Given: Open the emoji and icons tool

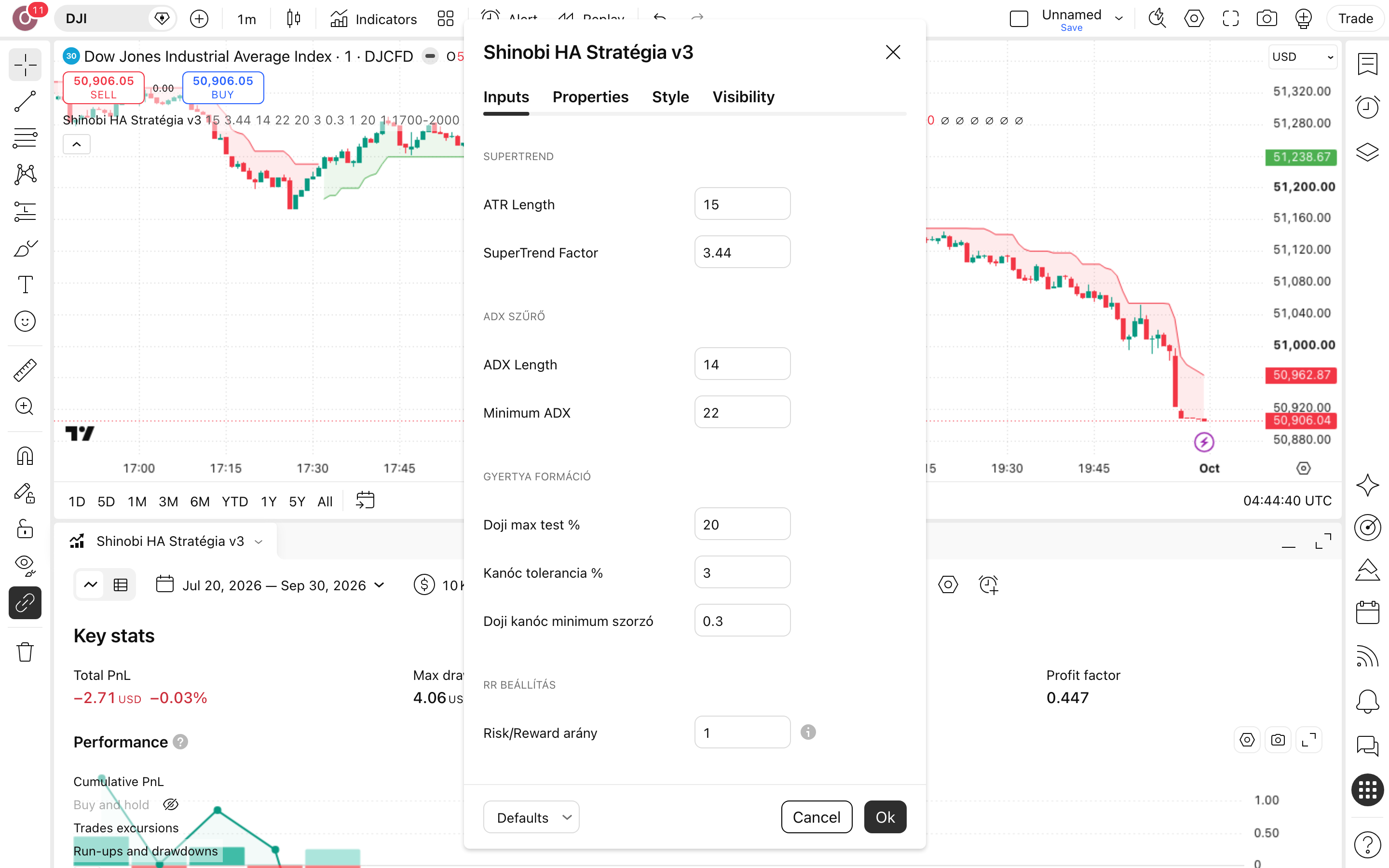Looking at the screenshot, I should click(x=25, y=322).
